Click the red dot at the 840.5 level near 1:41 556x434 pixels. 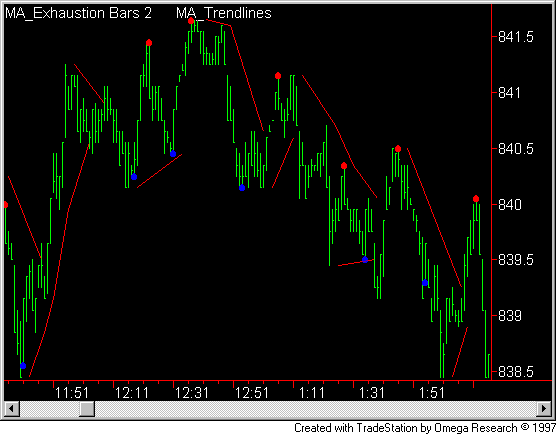(398, 149)
